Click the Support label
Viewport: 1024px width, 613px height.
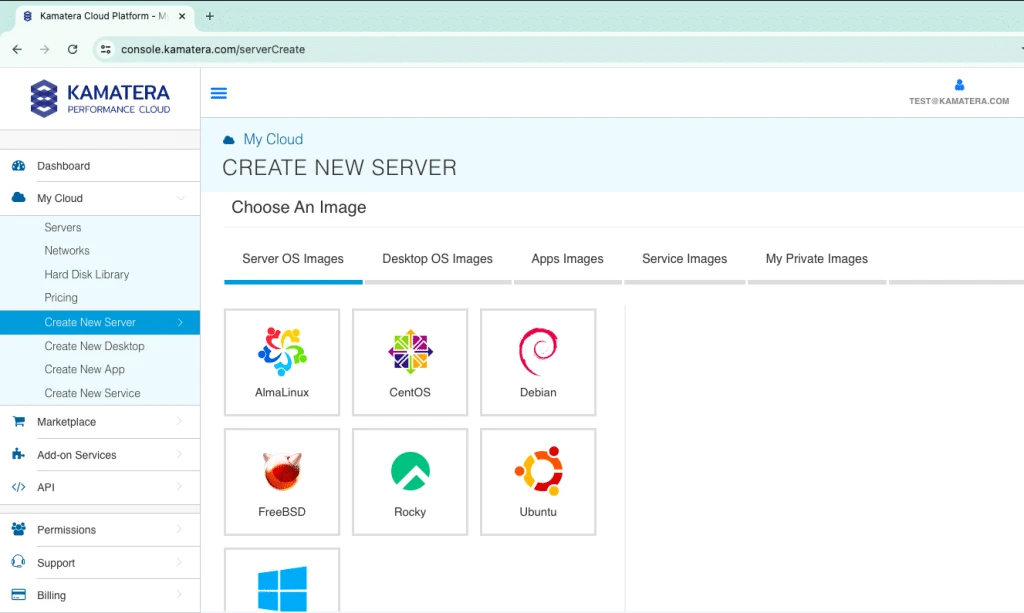[56, 563]
